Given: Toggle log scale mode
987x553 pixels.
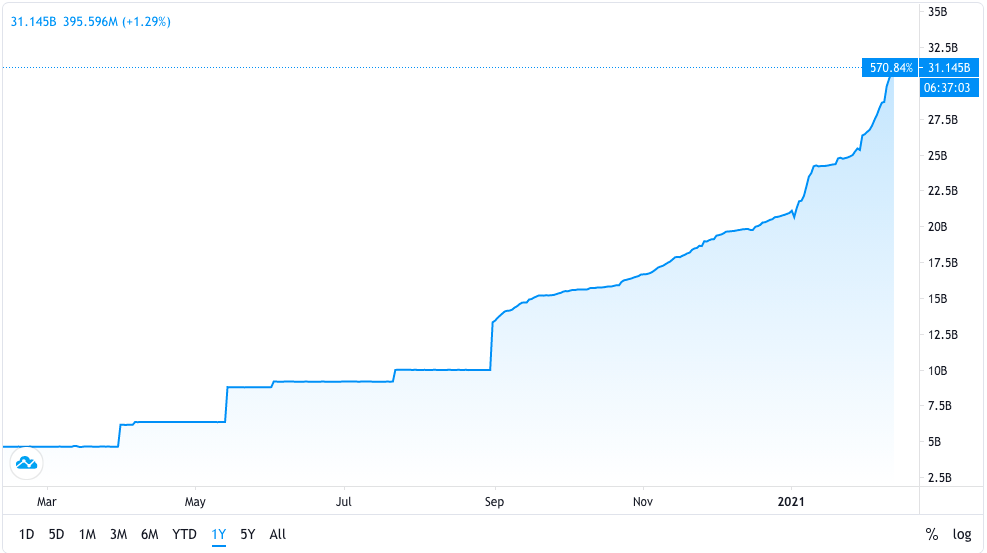Looking at the screenshot, I should (962, 534).
